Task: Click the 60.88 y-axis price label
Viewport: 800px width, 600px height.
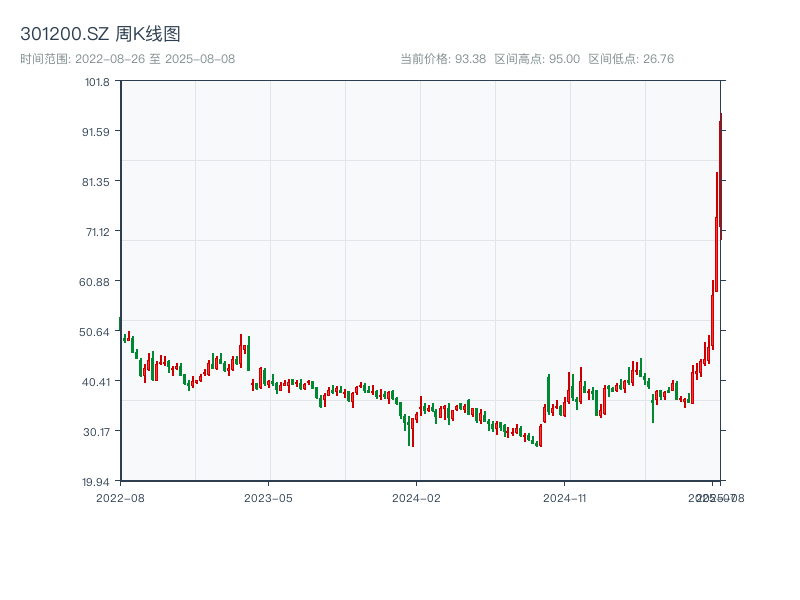Action: (x=96, y=282)
